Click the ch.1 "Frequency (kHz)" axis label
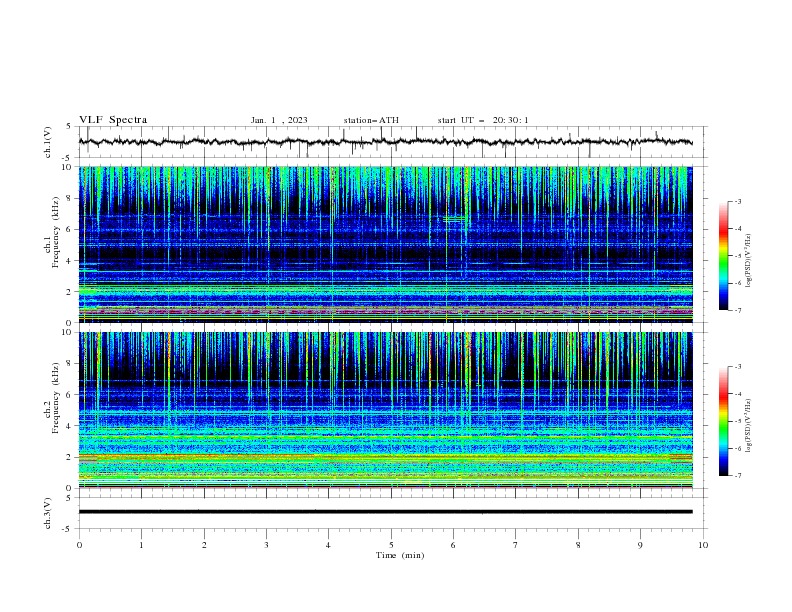 (56, 232)
